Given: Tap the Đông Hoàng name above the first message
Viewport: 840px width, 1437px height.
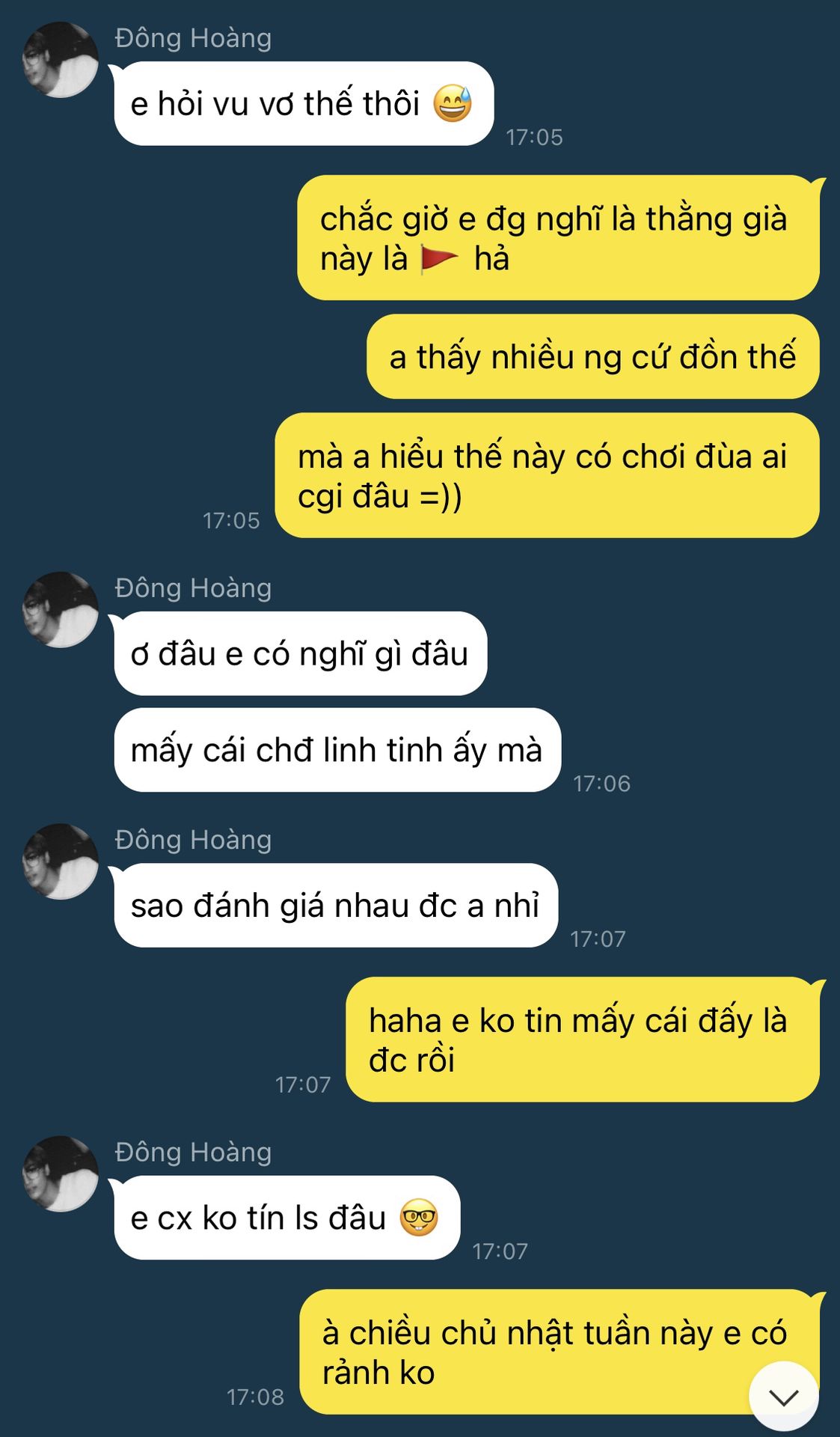Looking at the screenshot, I should [193, 37].
